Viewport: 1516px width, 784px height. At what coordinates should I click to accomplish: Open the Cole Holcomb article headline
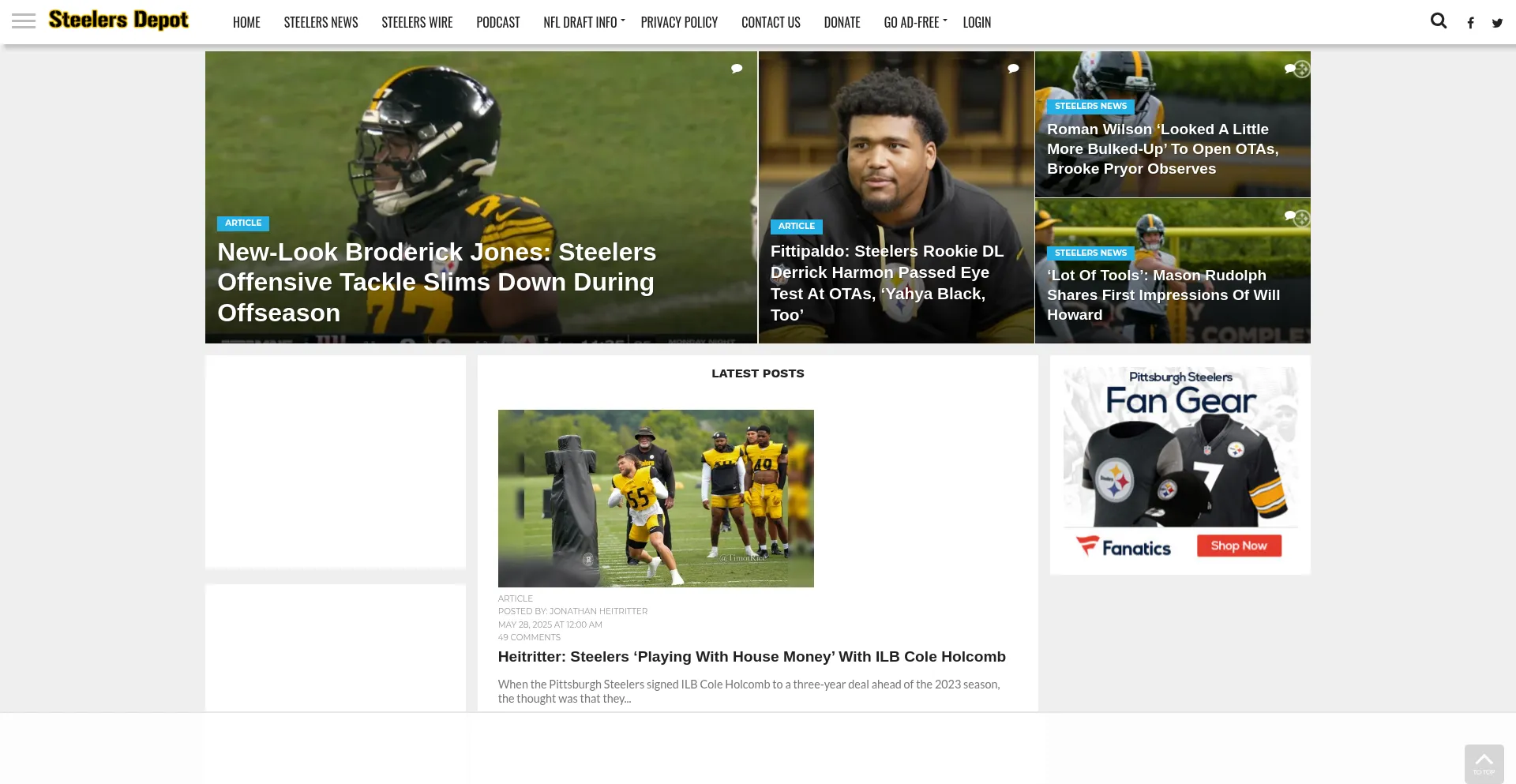pos(751,656)
